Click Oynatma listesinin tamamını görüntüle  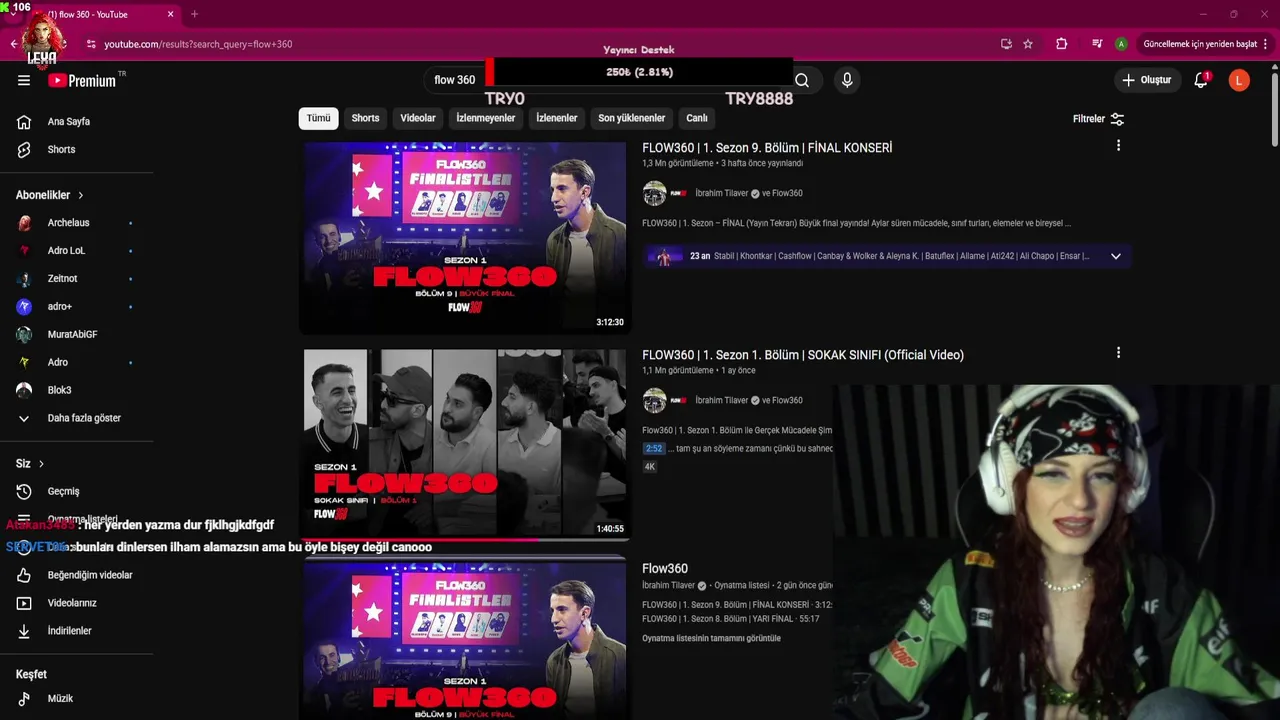[x=711, y=638]
